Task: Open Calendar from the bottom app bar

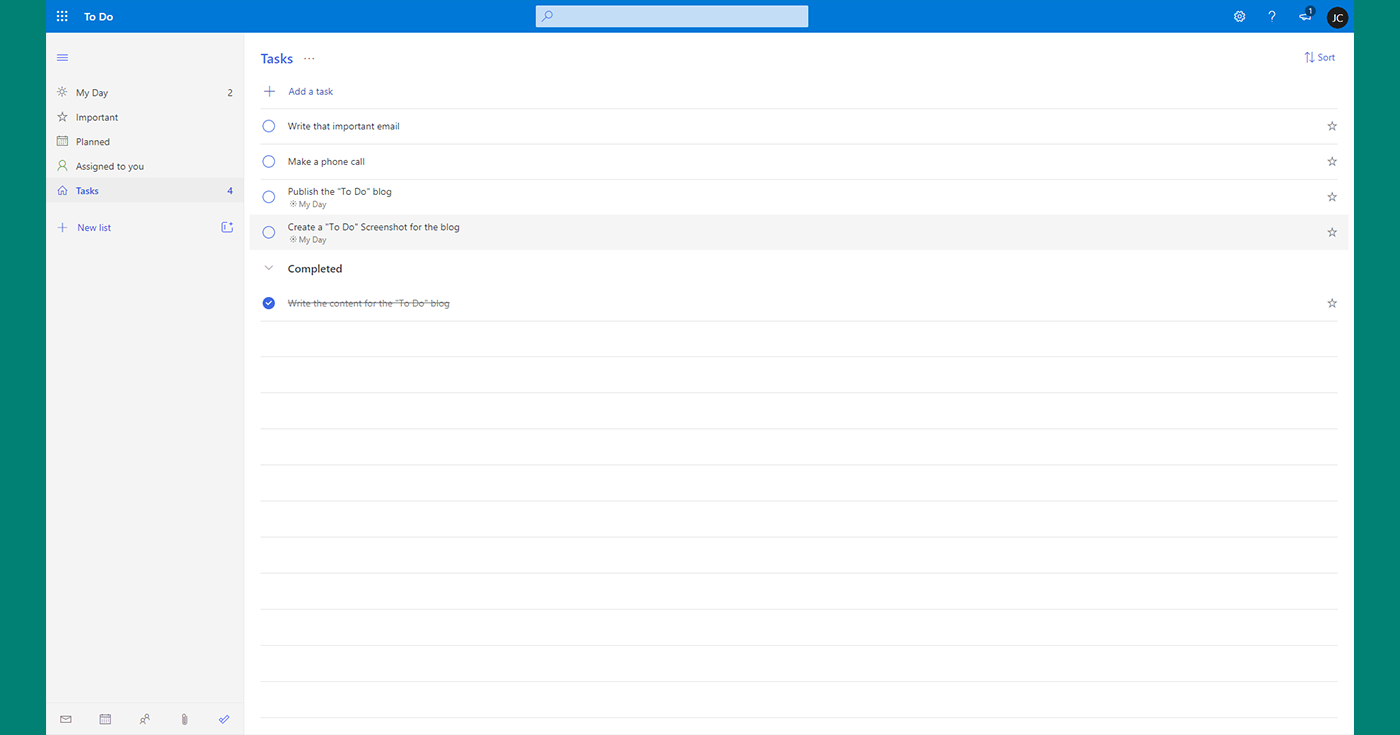Action: [x=105, y=719]
